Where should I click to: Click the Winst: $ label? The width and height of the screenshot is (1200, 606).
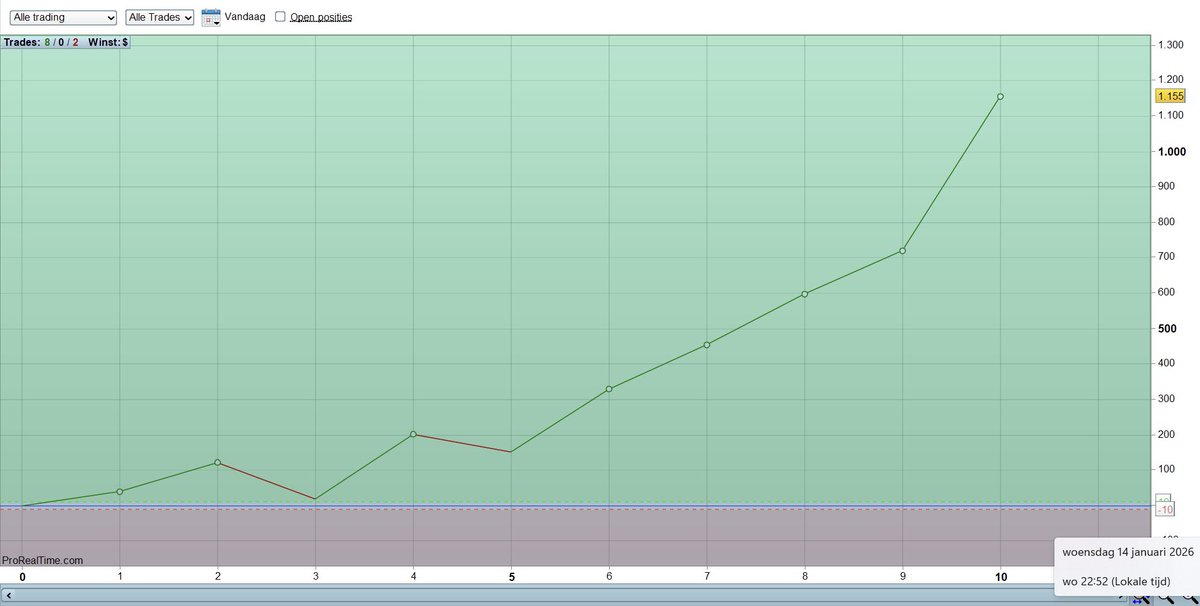[108, 42]
